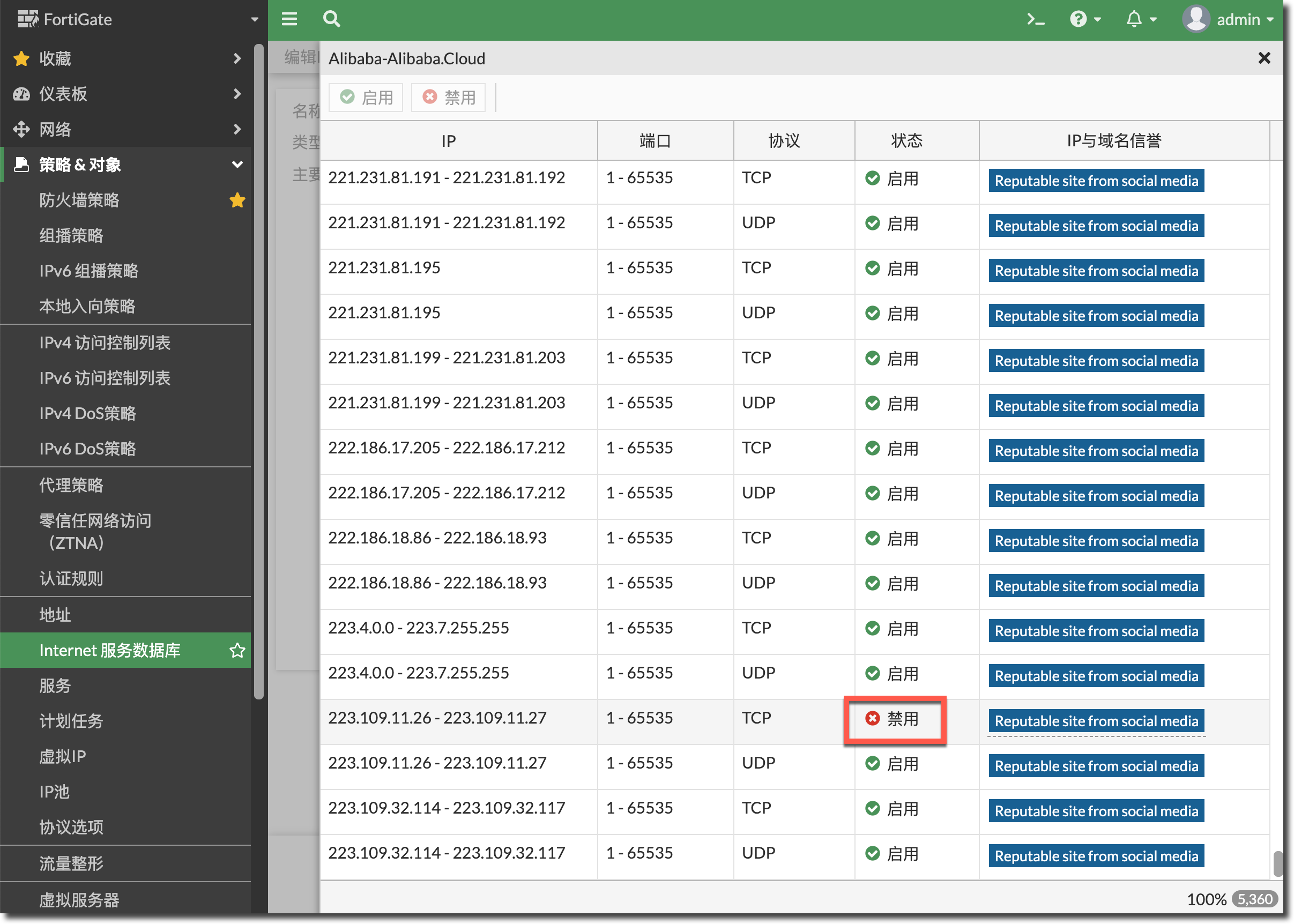Viewport: 1294px width, 924px height.
Task: Close the Alibaba-Alibaba.Cloud panel
Action: coord(1264,58)
